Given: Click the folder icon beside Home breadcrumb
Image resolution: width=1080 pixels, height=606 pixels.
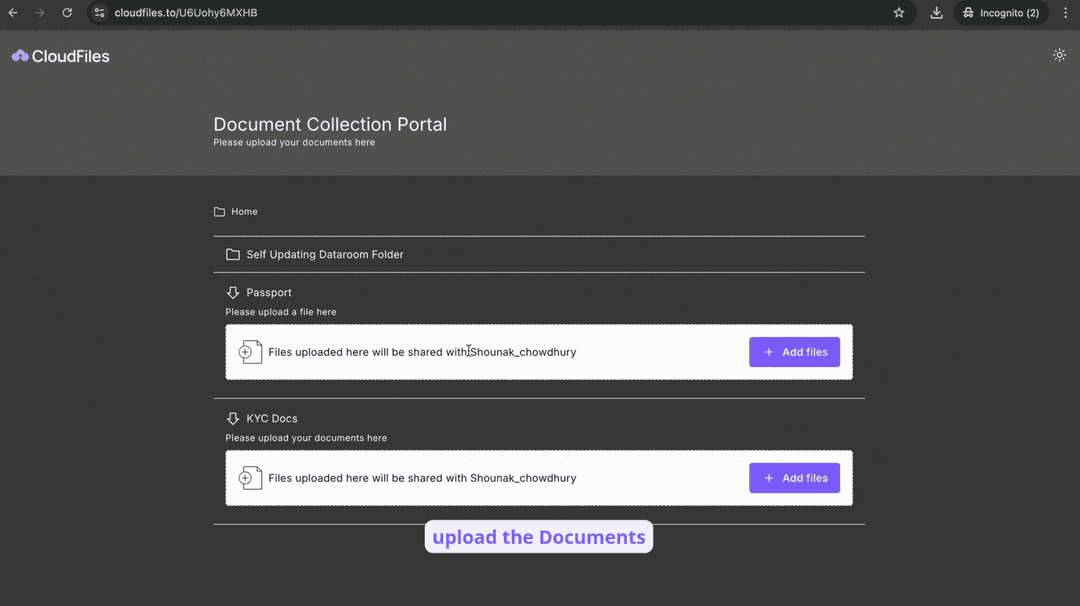Looking at the screenshot, I should coord(219,211).
